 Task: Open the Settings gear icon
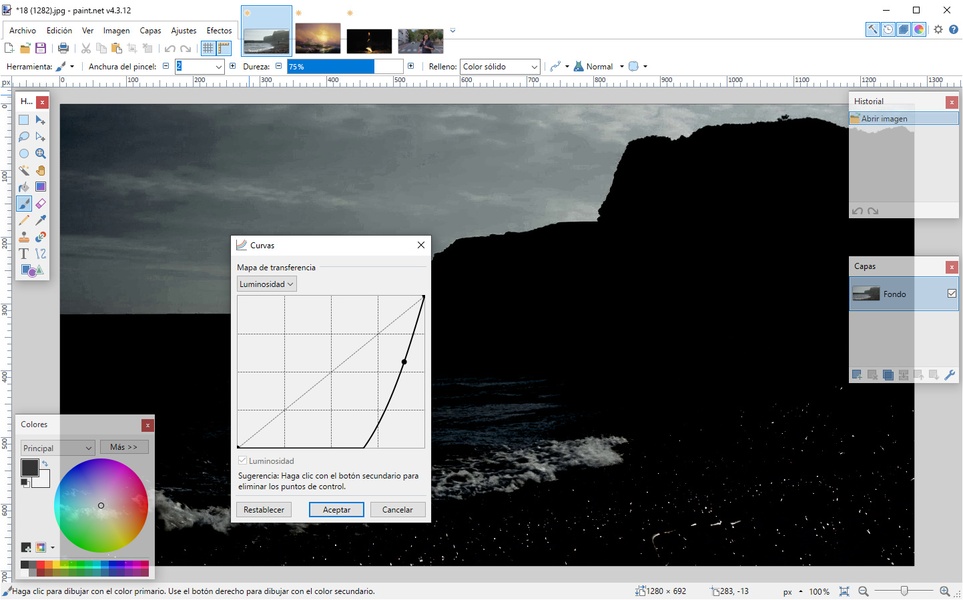(938, 30)
